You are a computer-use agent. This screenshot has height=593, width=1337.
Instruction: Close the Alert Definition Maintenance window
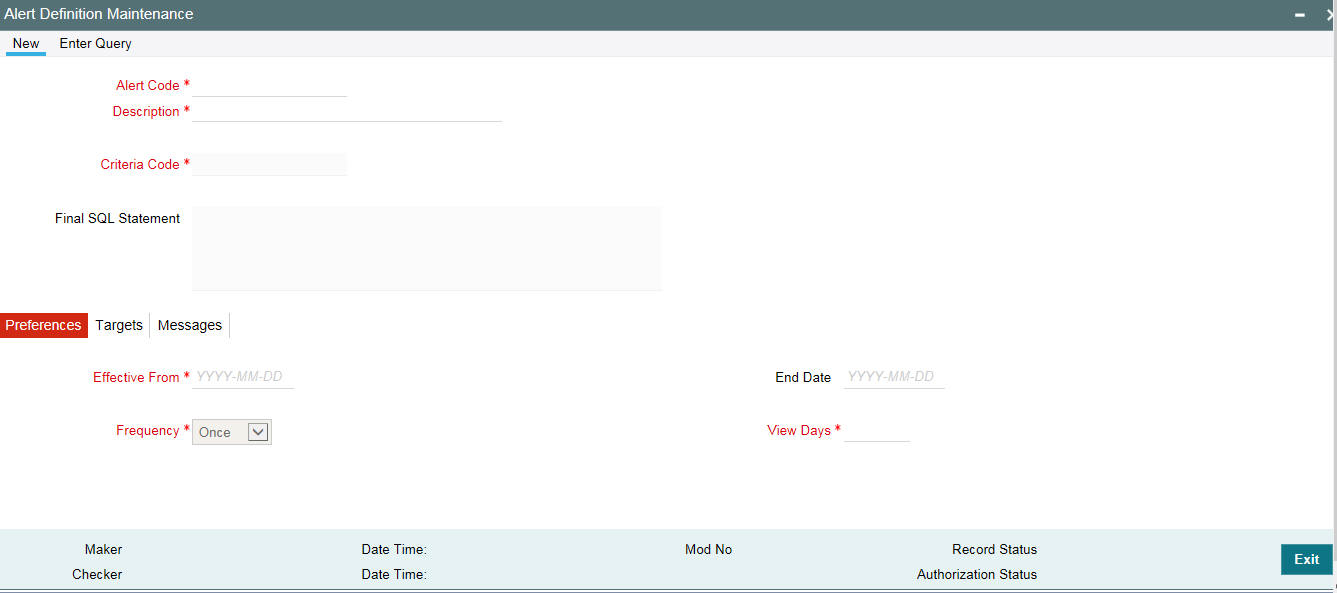[x=1330, y=15]
